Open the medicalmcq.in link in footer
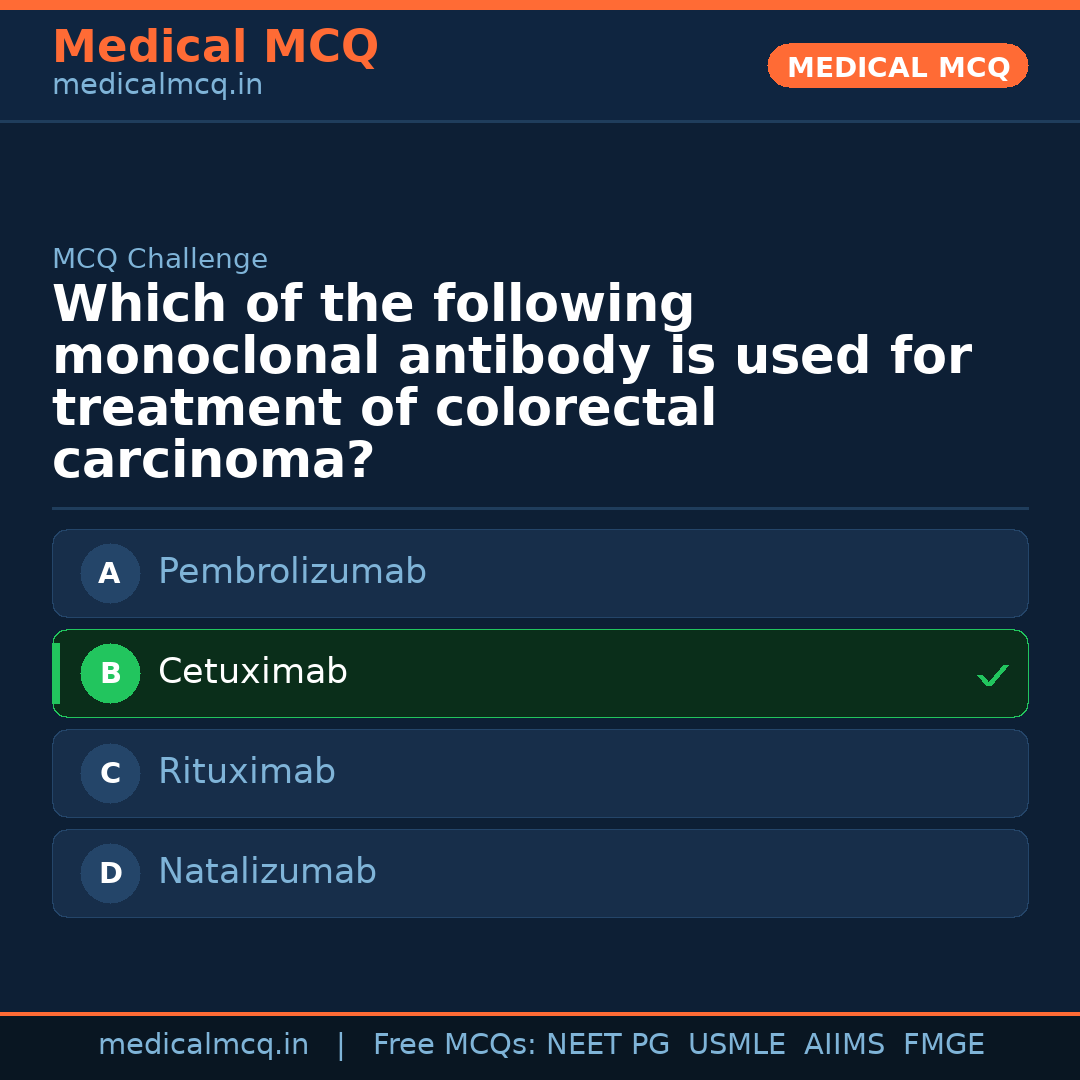The image size is (1080, 1080). [x=203, y=1045]
